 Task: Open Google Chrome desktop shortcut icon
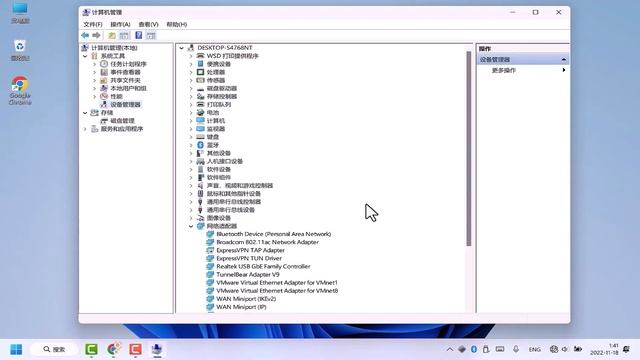tap(20, 84)
